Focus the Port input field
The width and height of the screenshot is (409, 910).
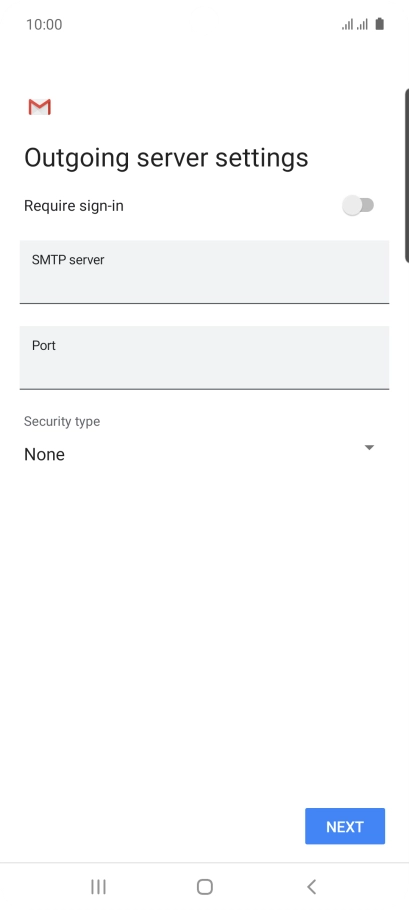coord(204,358)
